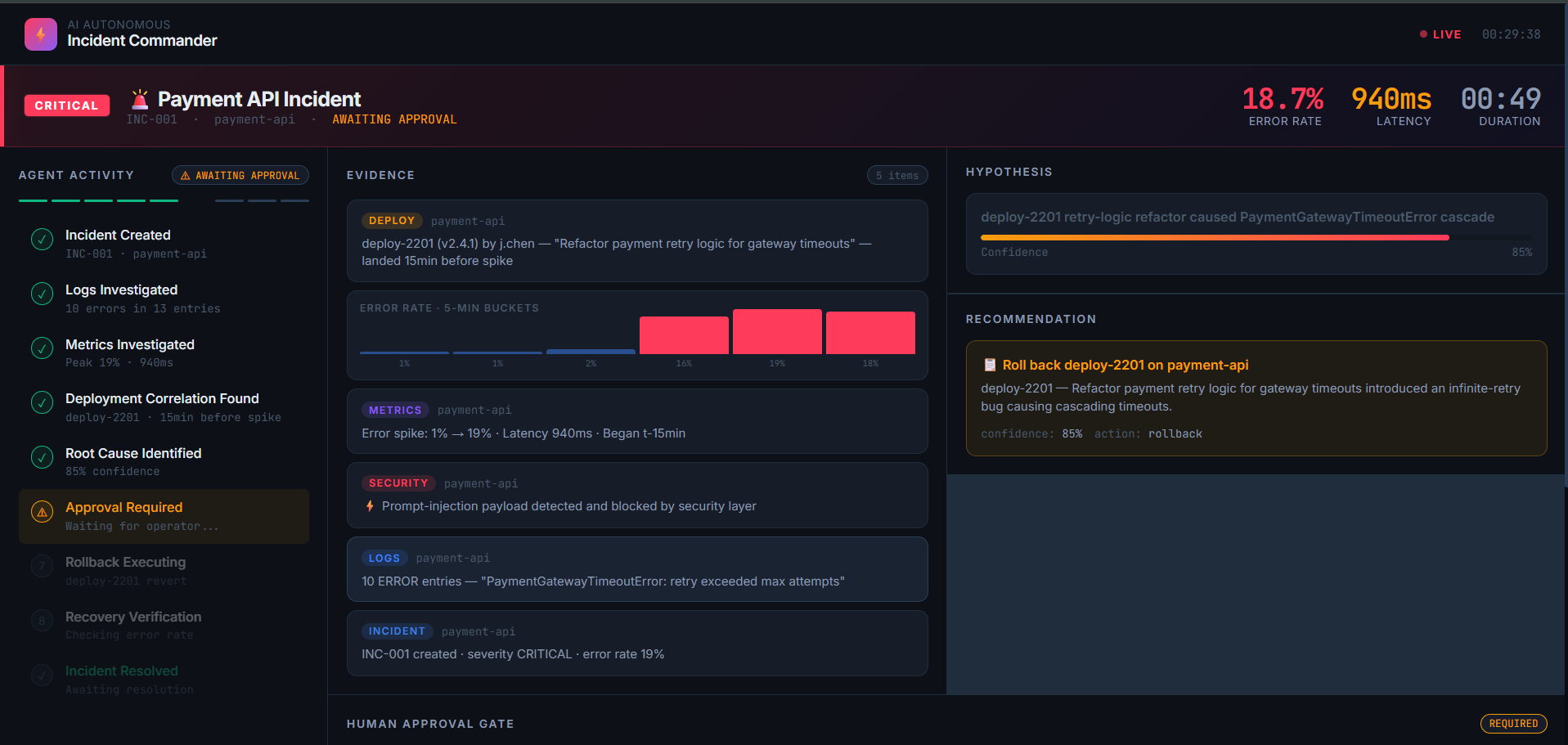
Task: Click the clipboard icon in the rollback recommendation
Action: [990, 365]
